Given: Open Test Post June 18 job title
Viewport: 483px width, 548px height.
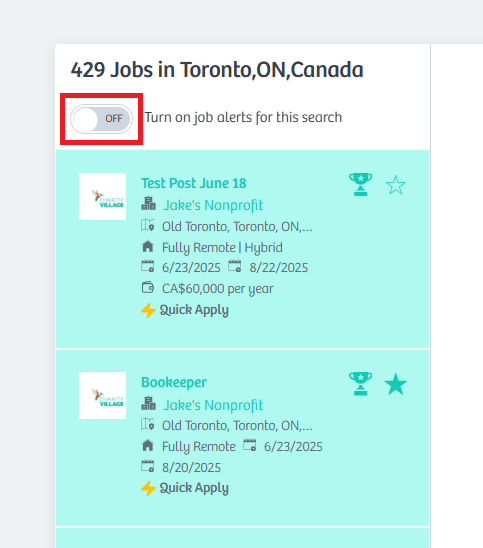Looking at the screenshot, I should click(x=194, y=183).
